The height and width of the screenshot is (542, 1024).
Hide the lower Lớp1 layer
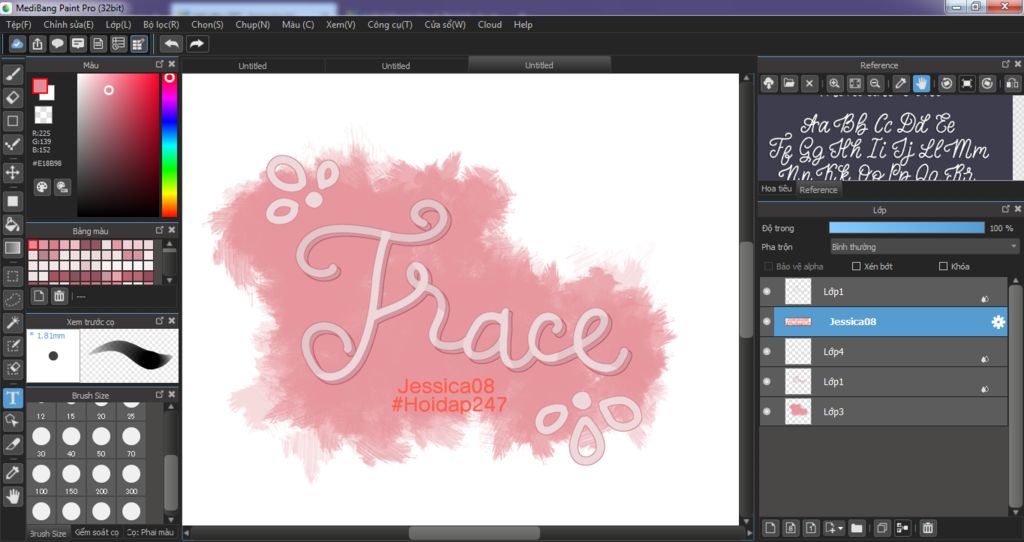click(767, 381)
